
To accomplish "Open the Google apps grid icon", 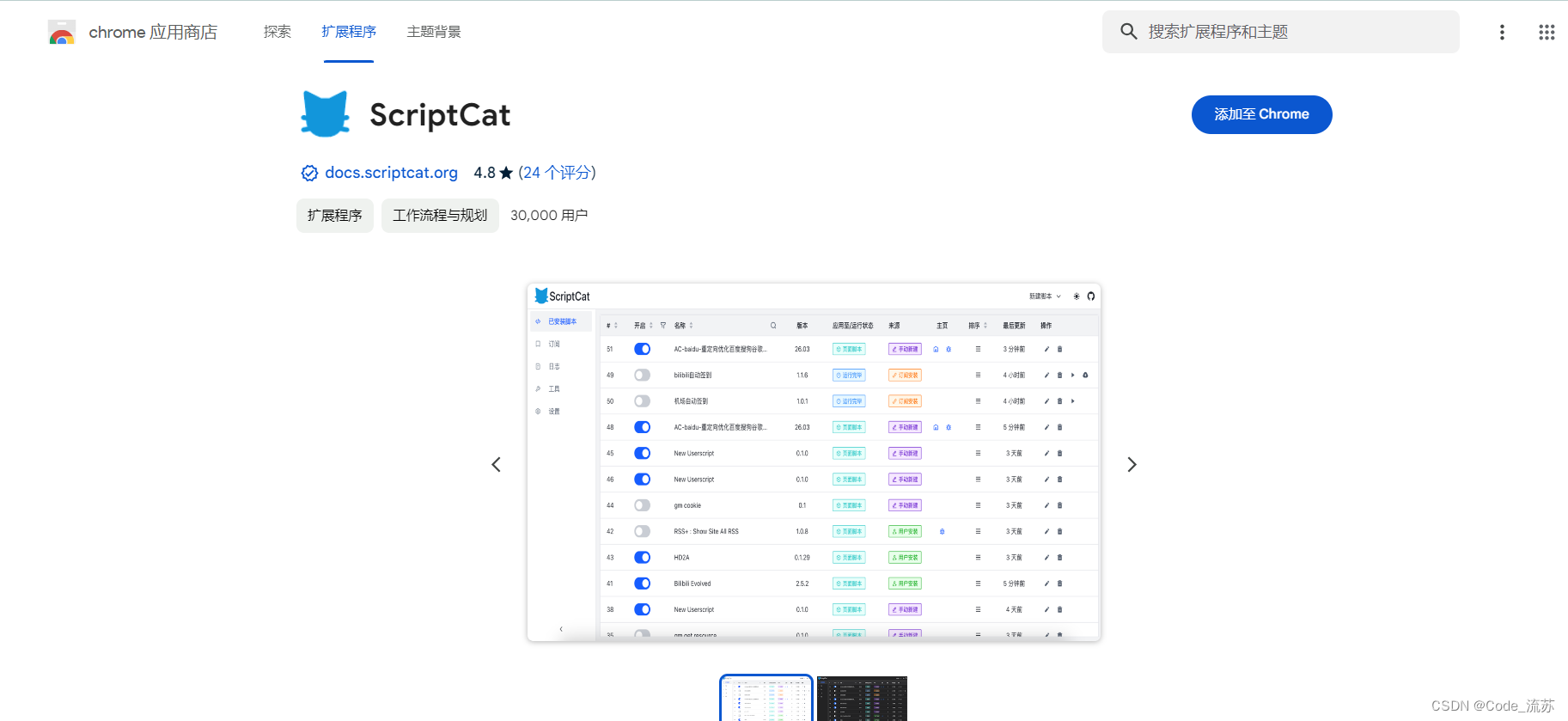I will point(1547,32).
